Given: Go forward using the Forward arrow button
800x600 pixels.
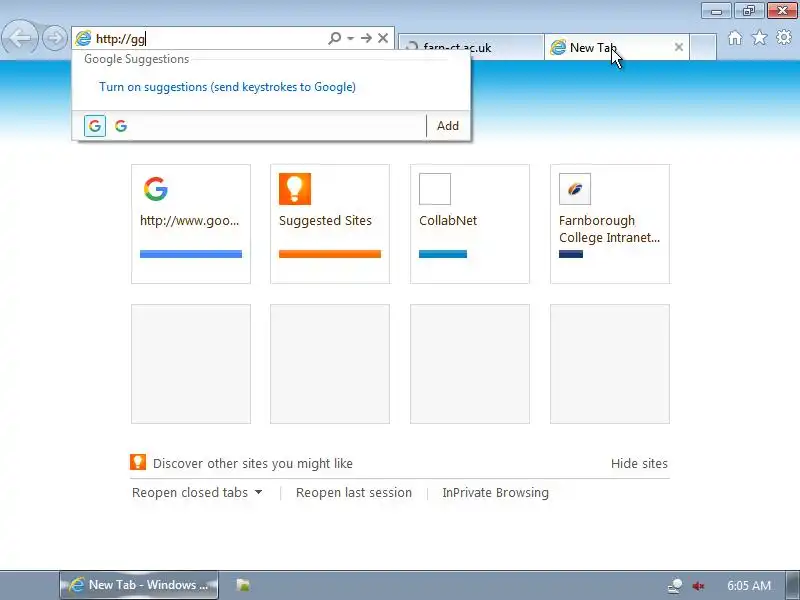Looking at the screenshot, I should [55, 38].
